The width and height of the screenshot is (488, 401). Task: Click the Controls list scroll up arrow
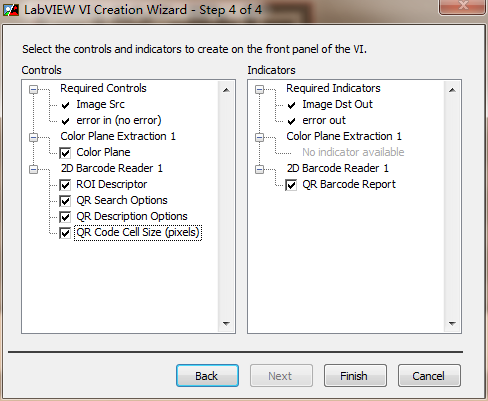pos(226,90)
